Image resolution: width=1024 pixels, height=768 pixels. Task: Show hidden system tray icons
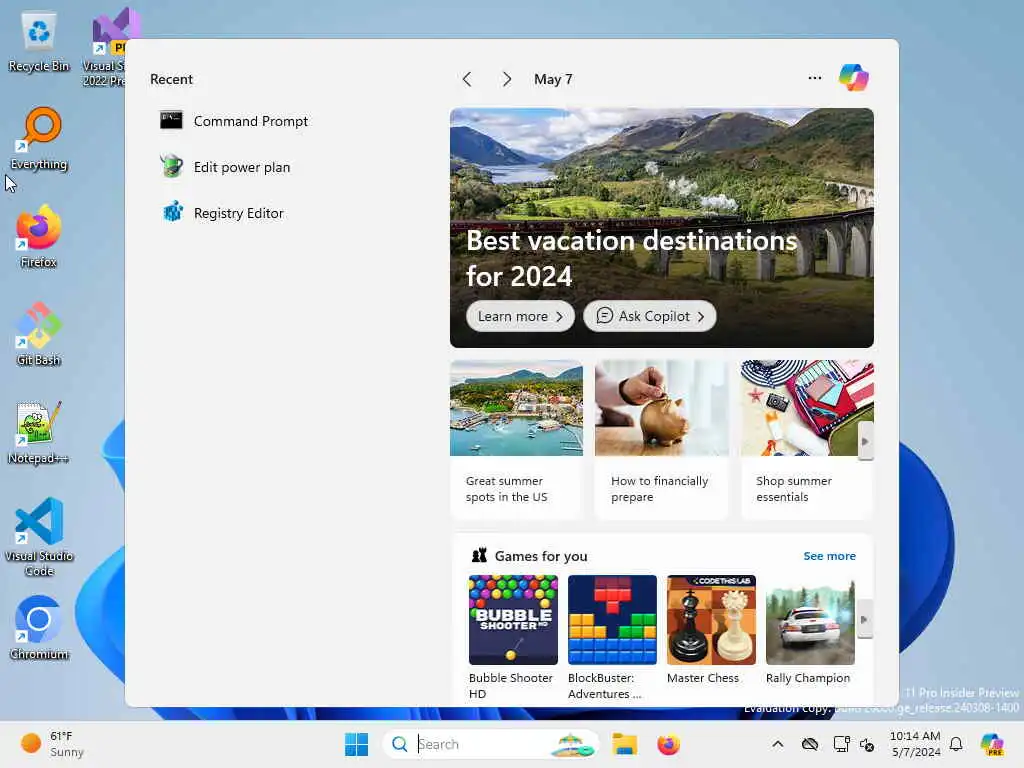(x=778, y=744)
